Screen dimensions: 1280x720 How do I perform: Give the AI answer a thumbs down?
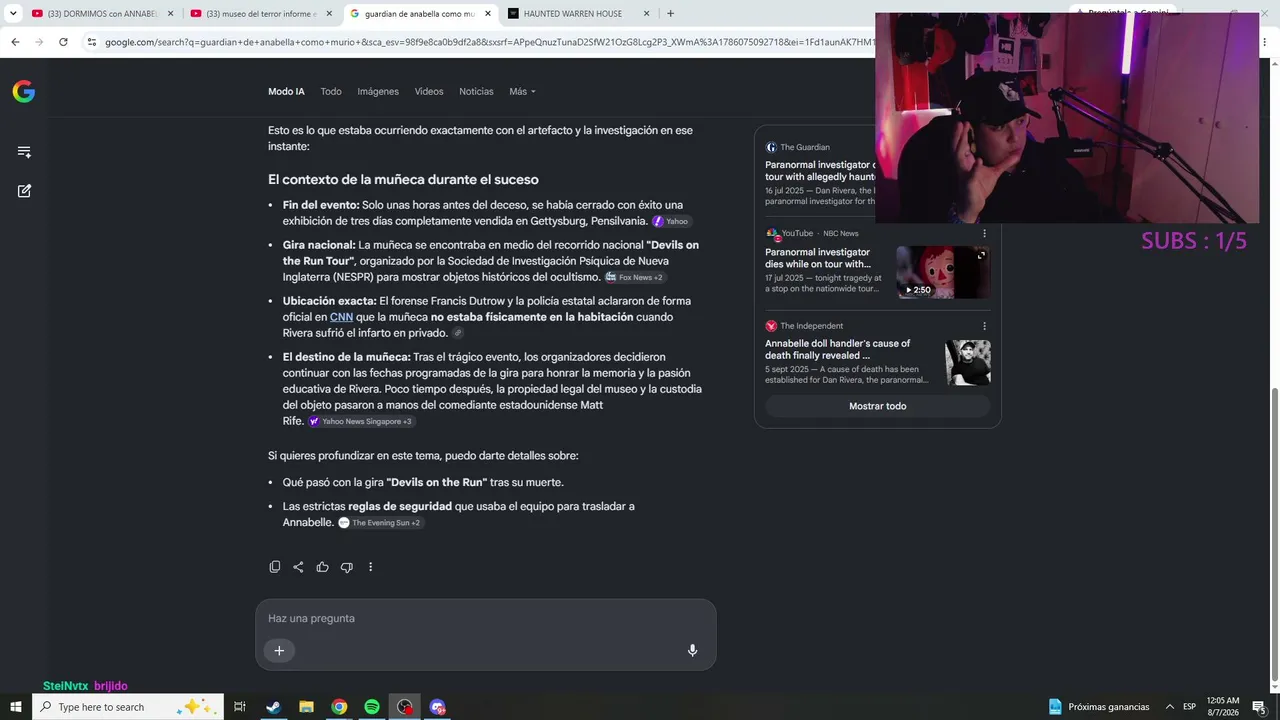(346, 567)
